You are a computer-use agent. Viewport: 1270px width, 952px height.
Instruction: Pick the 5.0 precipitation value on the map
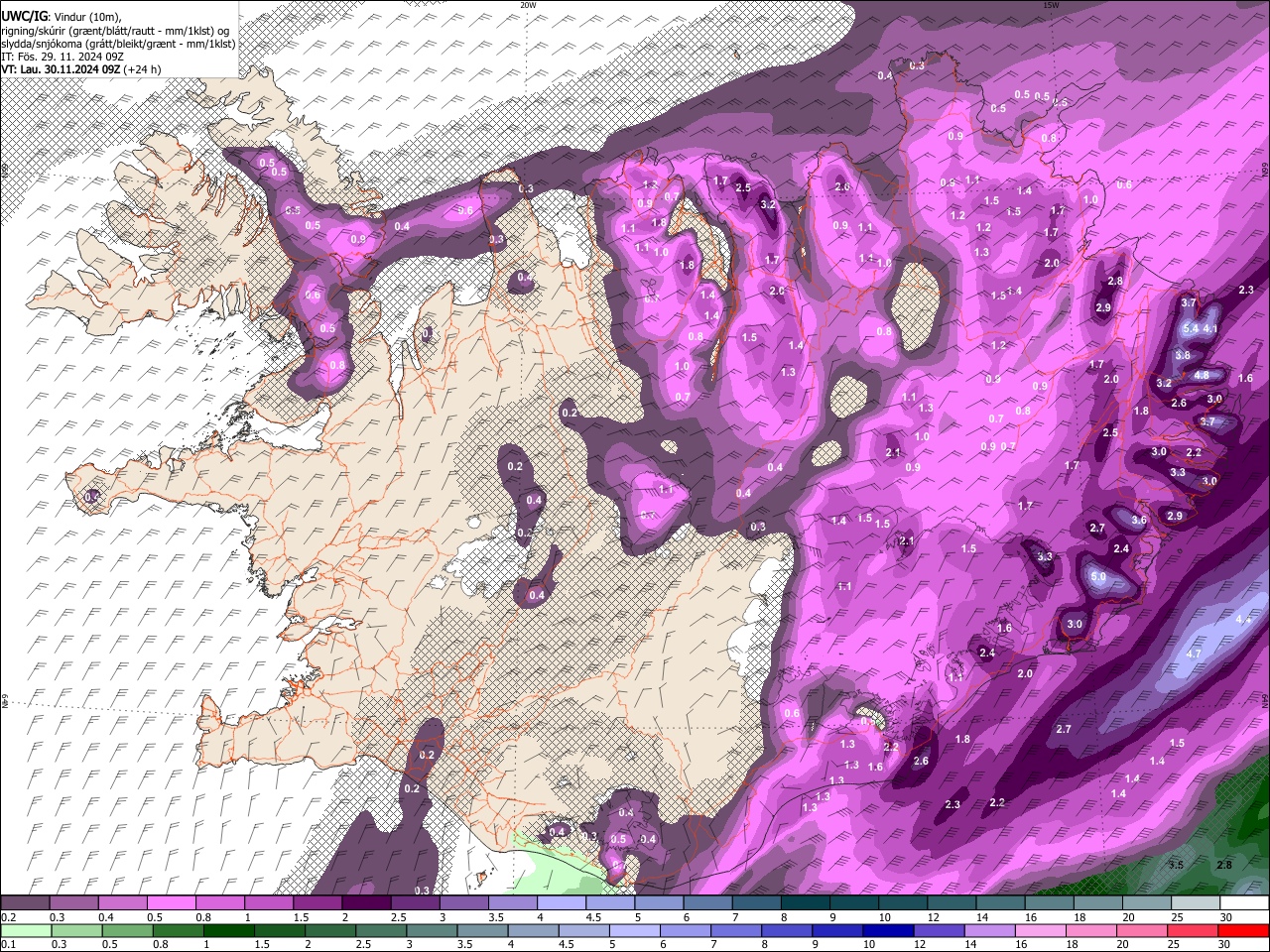pos(1097,577)
